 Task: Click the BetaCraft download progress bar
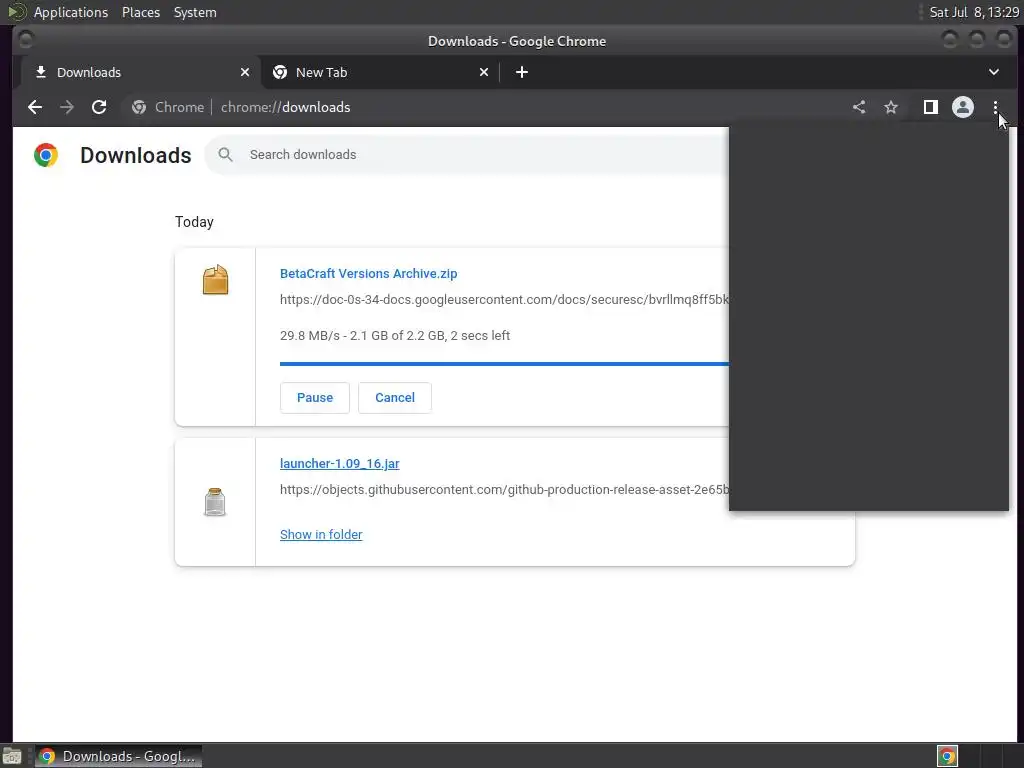[504, 364]
